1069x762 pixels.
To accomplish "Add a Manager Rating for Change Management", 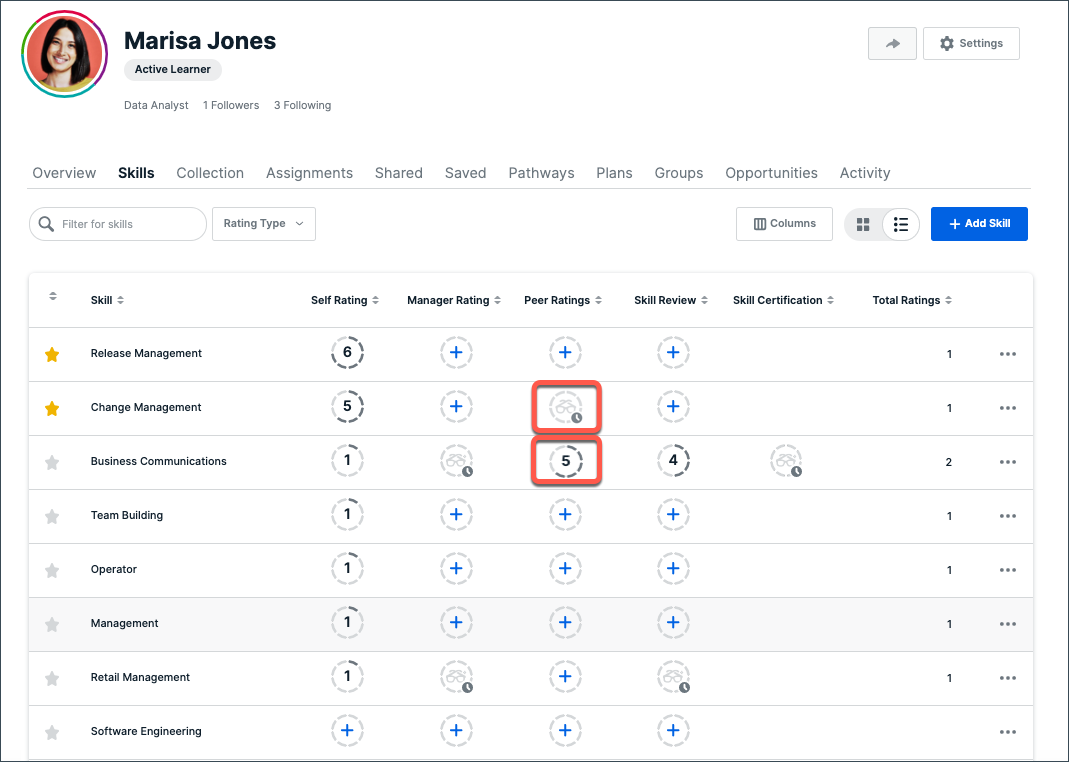I will (x=456, y=406).
